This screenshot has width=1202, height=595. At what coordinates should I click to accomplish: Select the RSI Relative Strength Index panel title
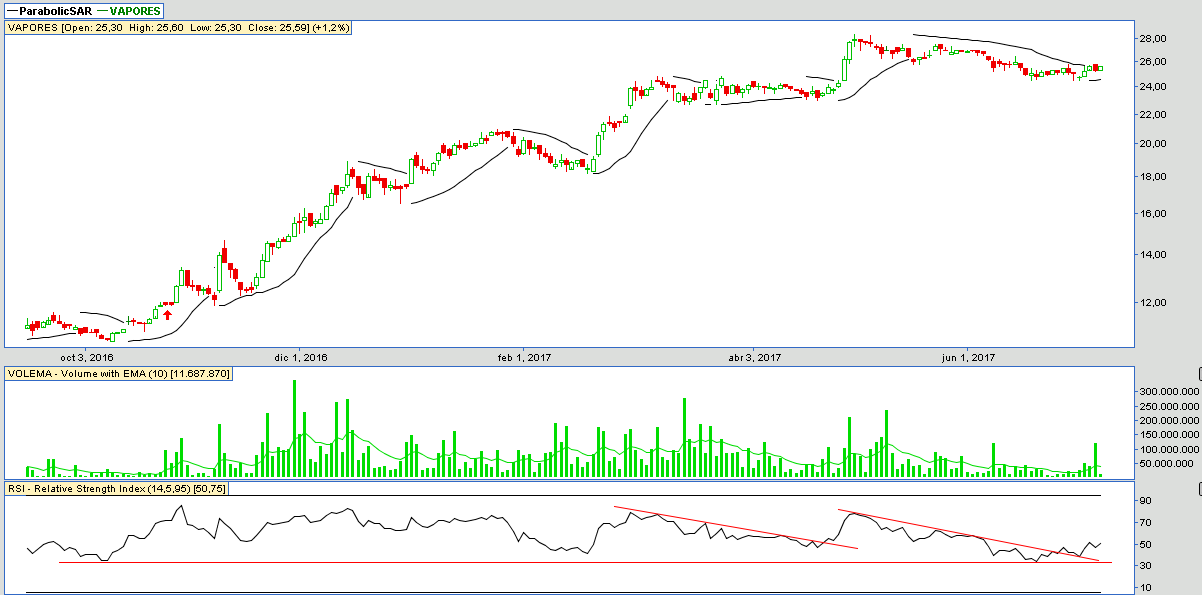(117, 488)
